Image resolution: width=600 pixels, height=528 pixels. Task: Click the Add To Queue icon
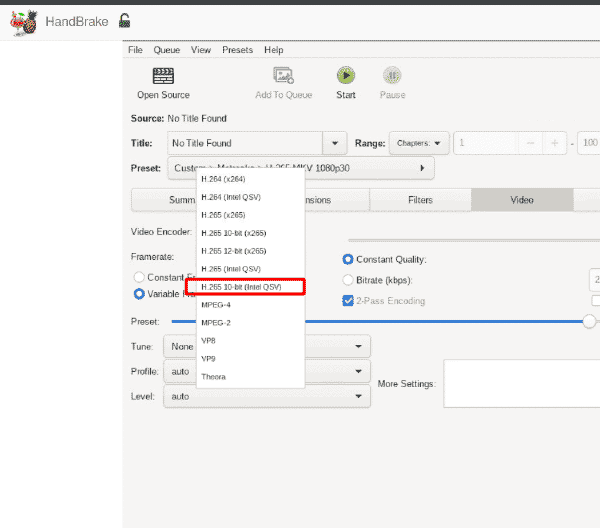click(284, 75)
